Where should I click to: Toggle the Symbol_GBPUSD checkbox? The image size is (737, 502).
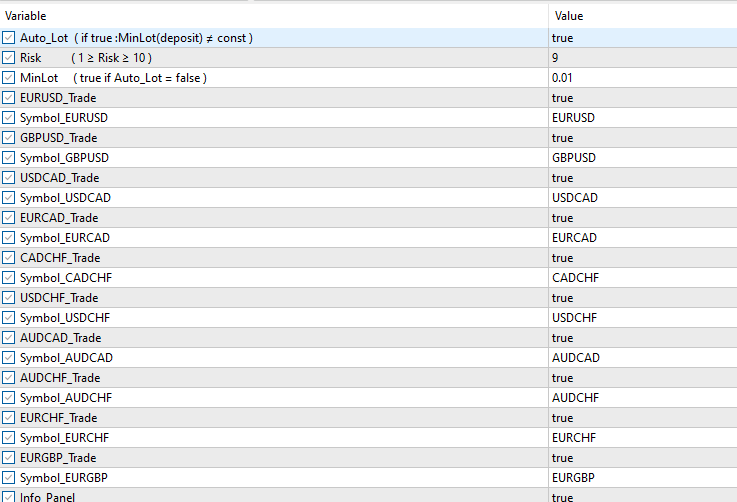[9, 158]
